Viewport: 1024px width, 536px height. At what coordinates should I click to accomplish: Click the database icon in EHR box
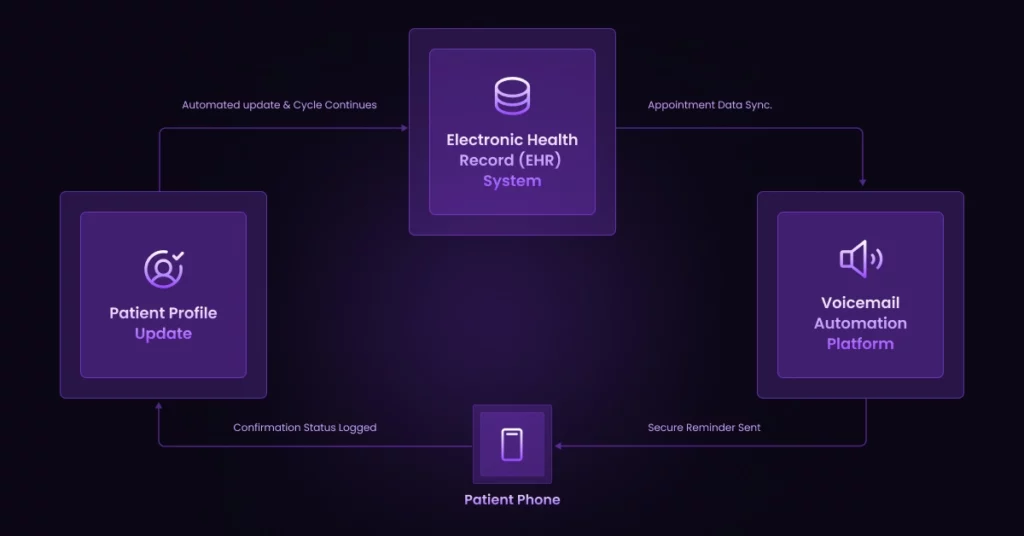512,96
